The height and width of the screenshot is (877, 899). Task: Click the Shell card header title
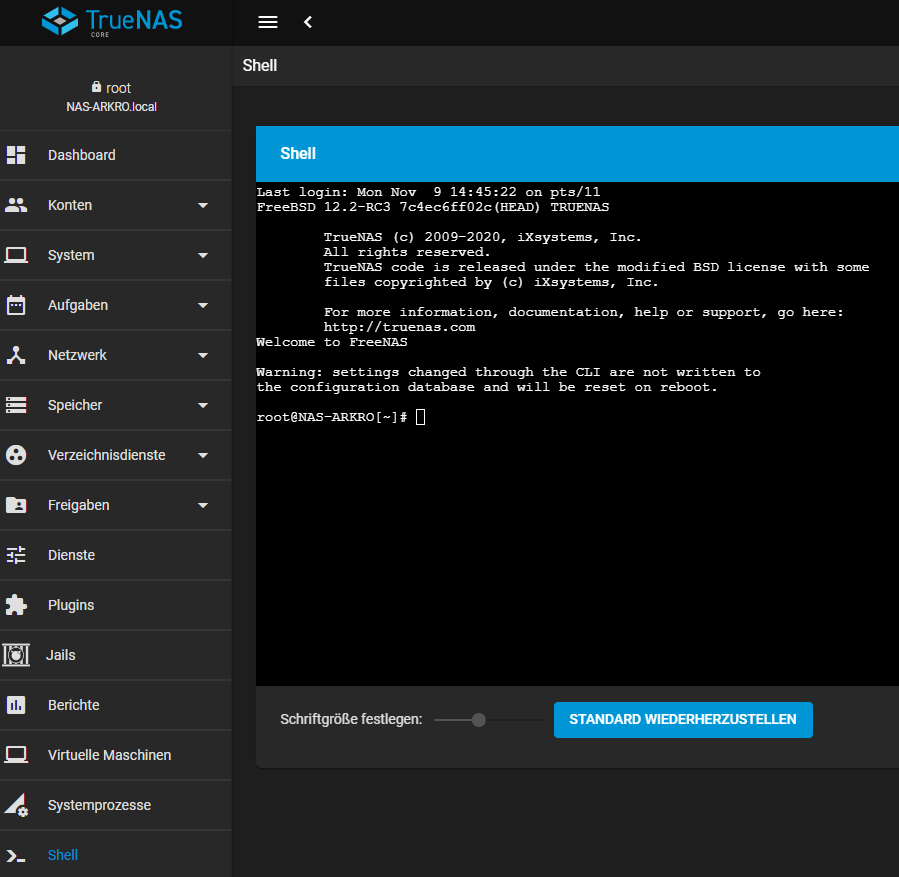tap(298, 153)
